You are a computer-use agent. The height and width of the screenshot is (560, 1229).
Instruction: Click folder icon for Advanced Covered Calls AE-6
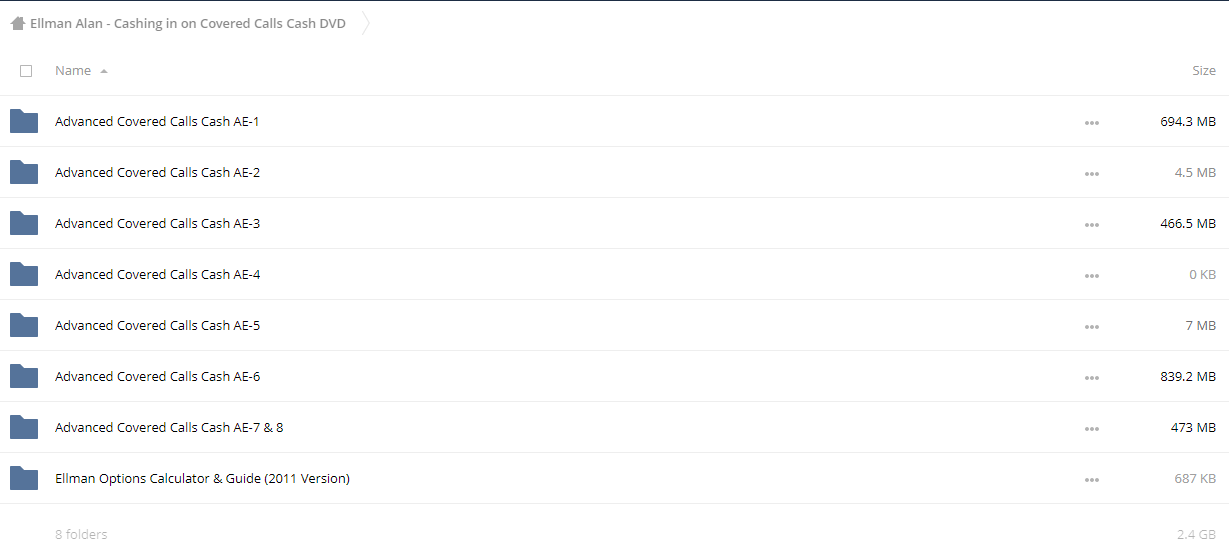24,376
